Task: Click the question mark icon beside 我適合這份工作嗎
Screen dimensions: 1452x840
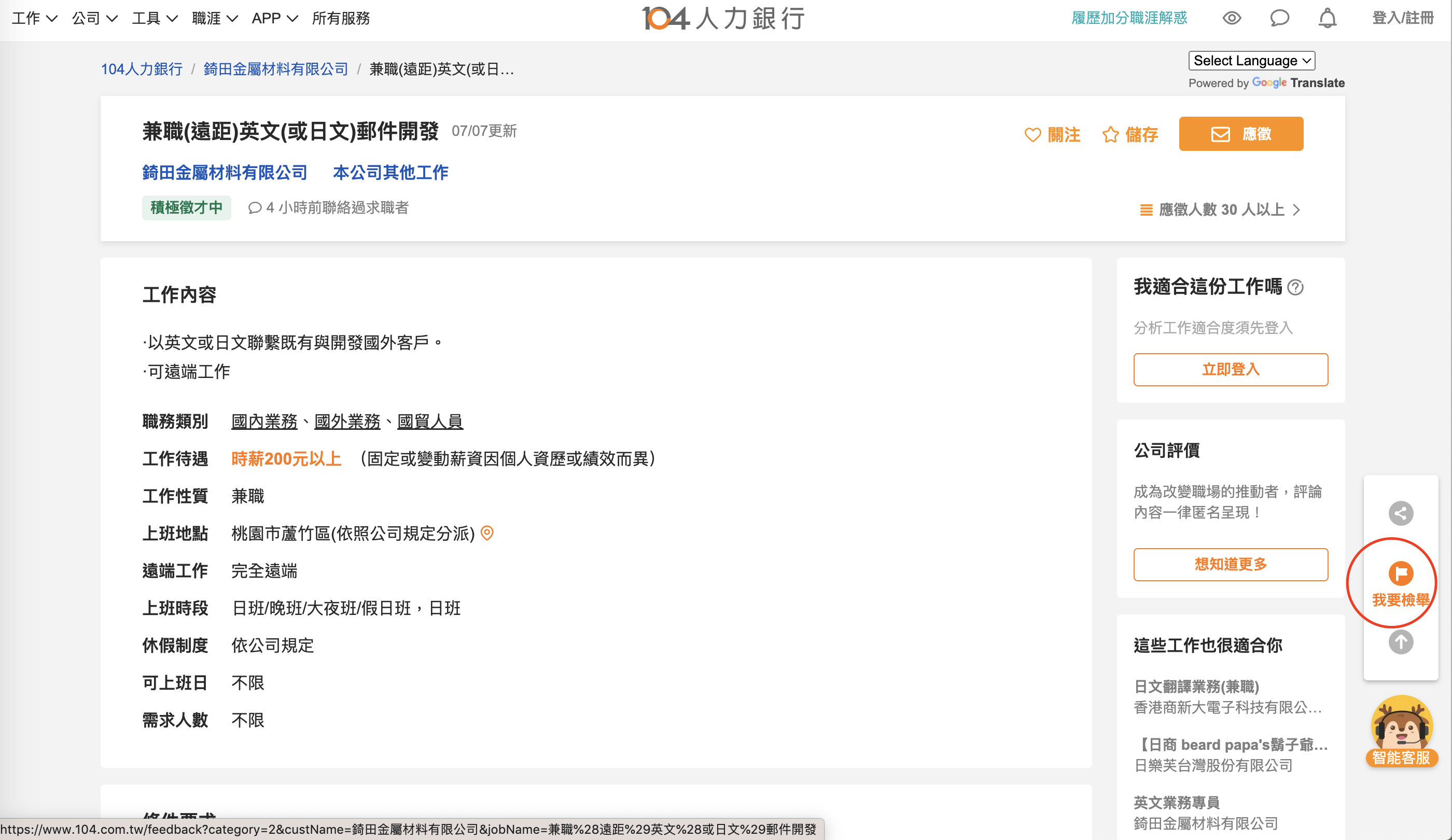Action: (x=1295, y=287)
